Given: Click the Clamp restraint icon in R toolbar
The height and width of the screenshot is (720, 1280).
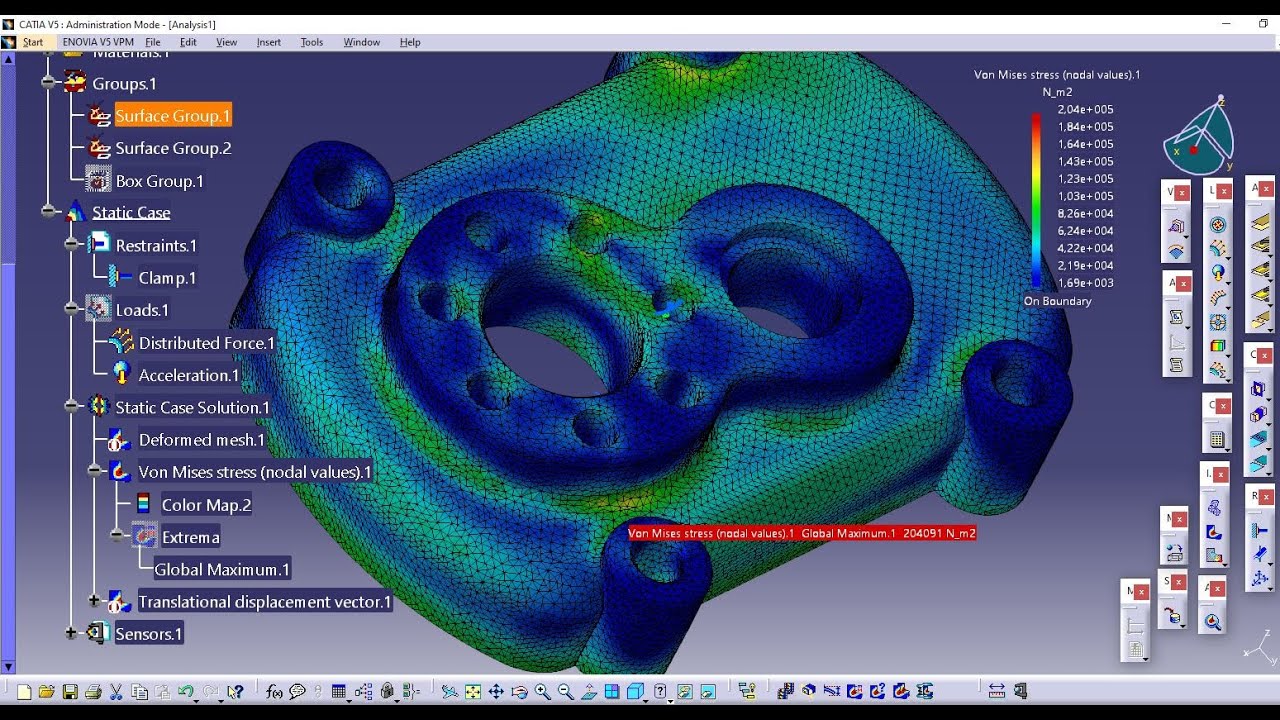Looking at the screenshot, I should pyautogui.click(x=1259, y=530).
